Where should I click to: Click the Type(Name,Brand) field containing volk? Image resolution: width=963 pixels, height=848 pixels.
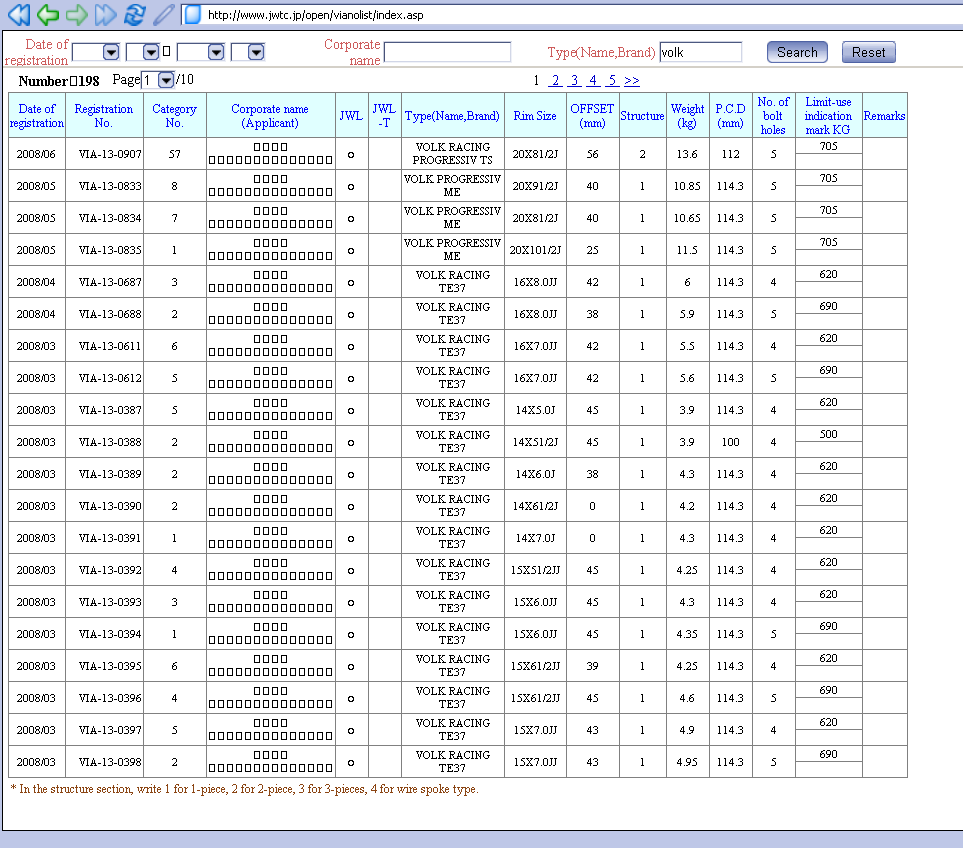click(700, 52)
